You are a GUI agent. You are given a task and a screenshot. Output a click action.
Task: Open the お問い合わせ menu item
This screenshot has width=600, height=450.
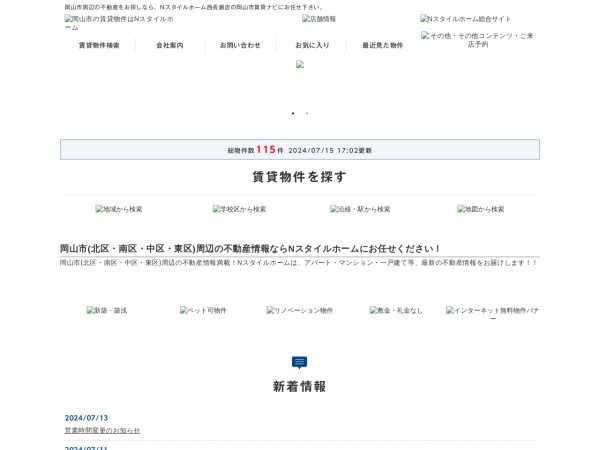[240, 45]
